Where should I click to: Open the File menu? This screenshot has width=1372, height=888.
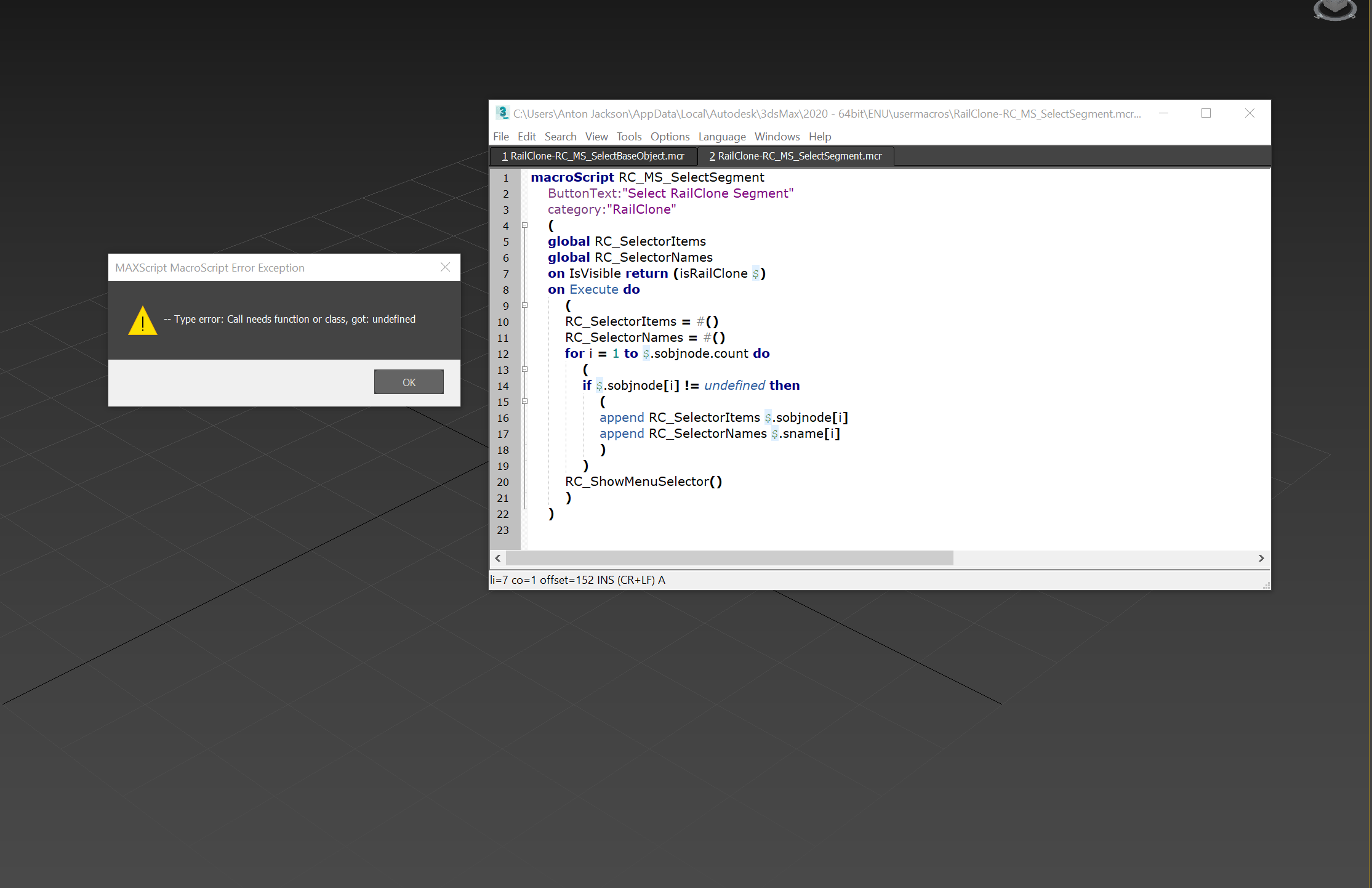500,137
